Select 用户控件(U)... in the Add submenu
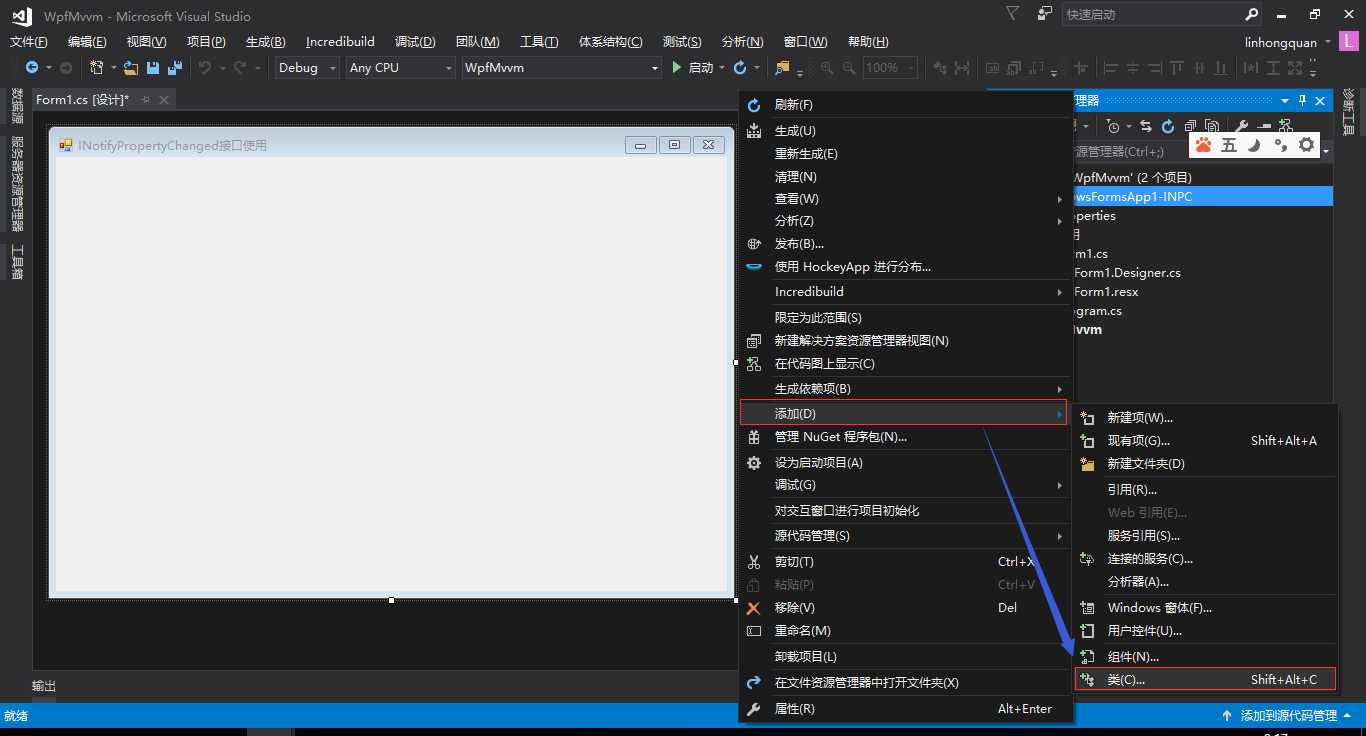The image size is (1366, 736). coord(1205,630)
